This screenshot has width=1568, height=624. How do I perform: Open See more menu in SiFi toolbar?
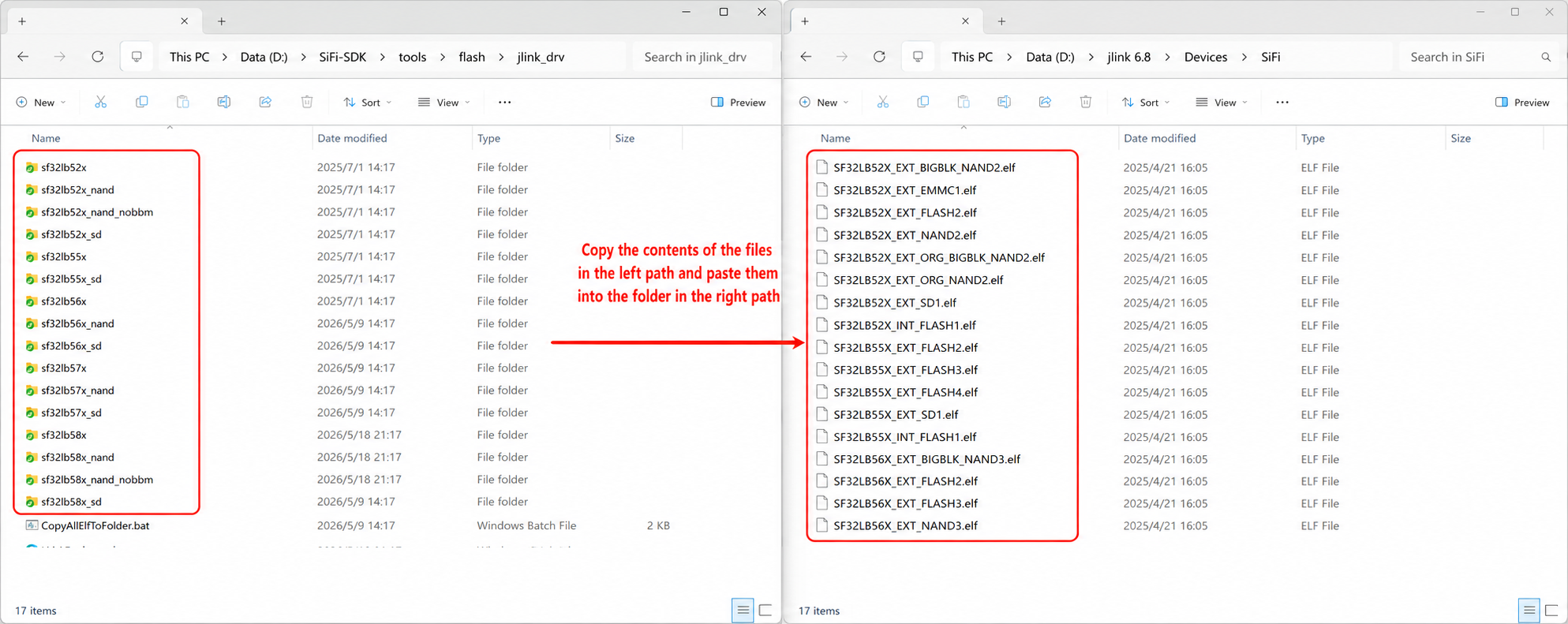coord(1282,102)
